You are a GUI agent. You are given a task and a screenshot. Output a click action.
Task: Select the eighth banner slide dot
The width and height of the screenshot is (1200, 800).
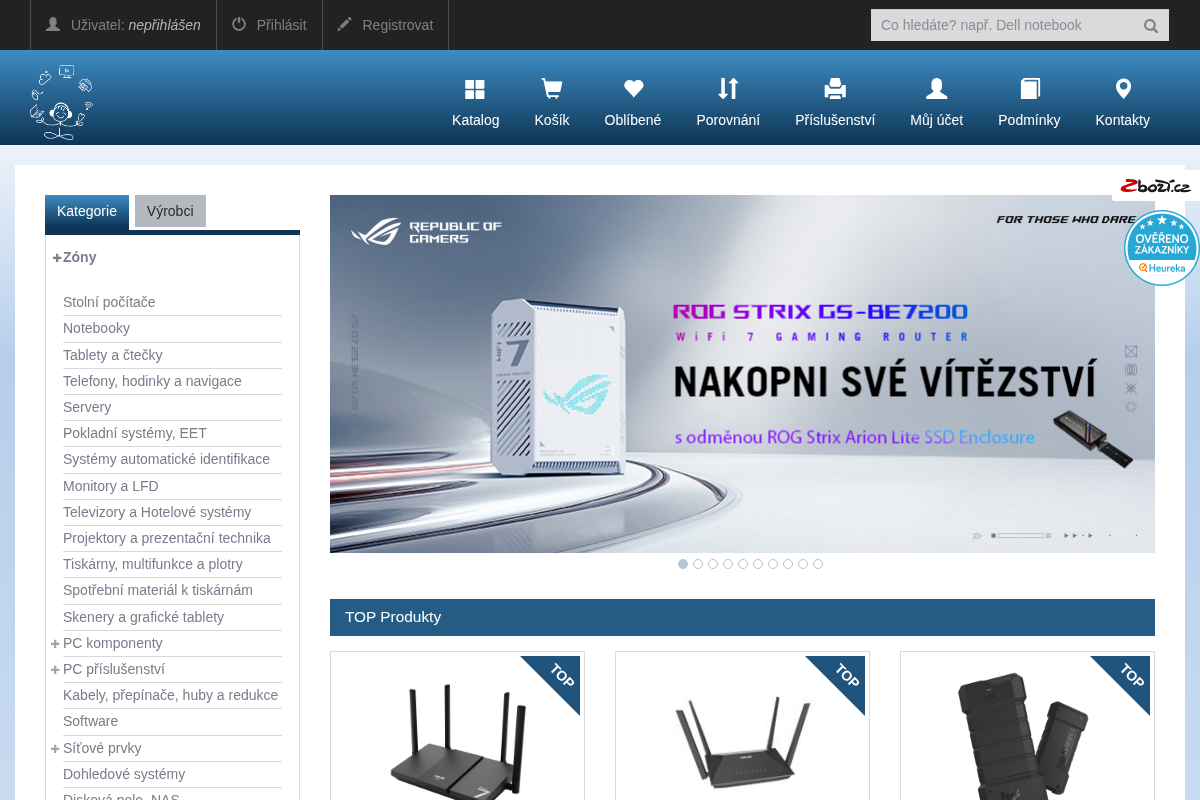(788, 564)
